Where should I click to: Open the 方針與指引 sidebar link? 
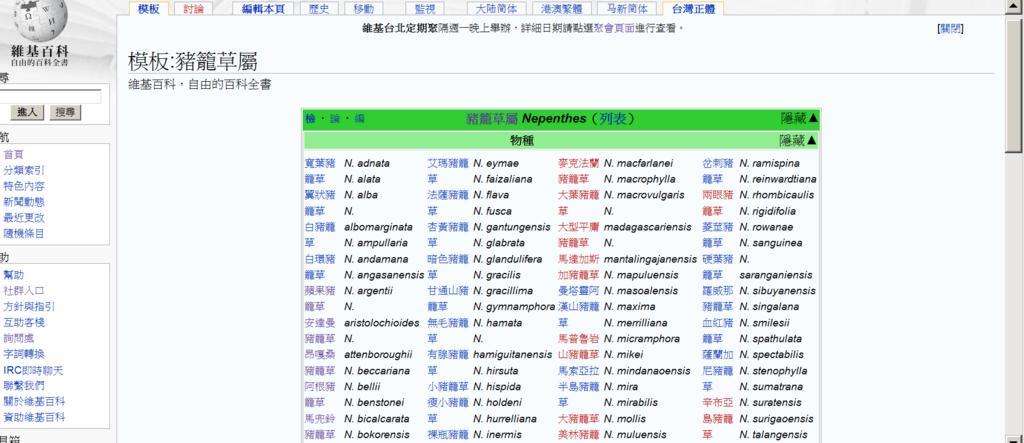[x=29, y=306]
